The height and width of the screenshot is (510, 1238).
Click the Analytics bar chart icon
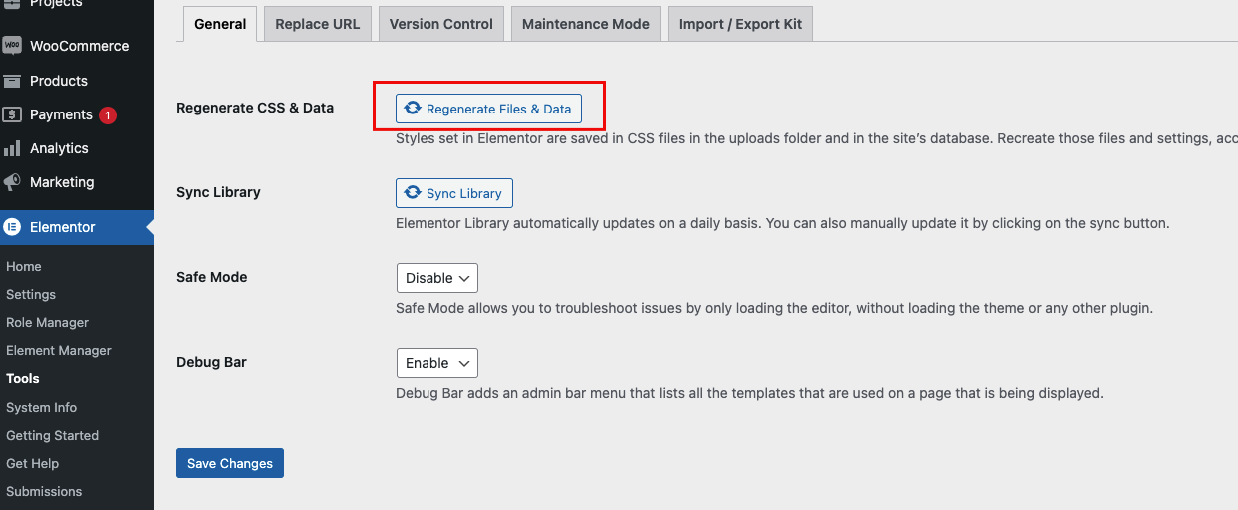[x=12, y=148]
